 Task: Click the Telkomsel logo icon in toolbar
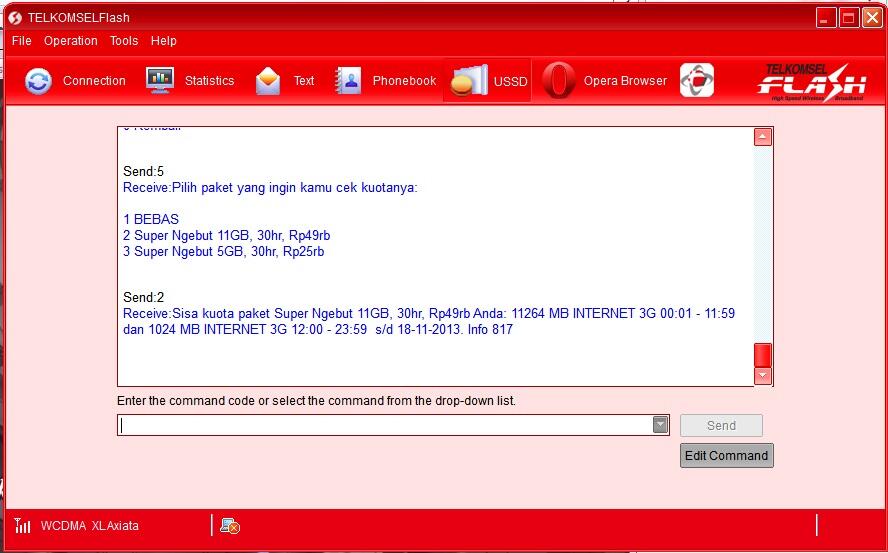pos(697,80)
